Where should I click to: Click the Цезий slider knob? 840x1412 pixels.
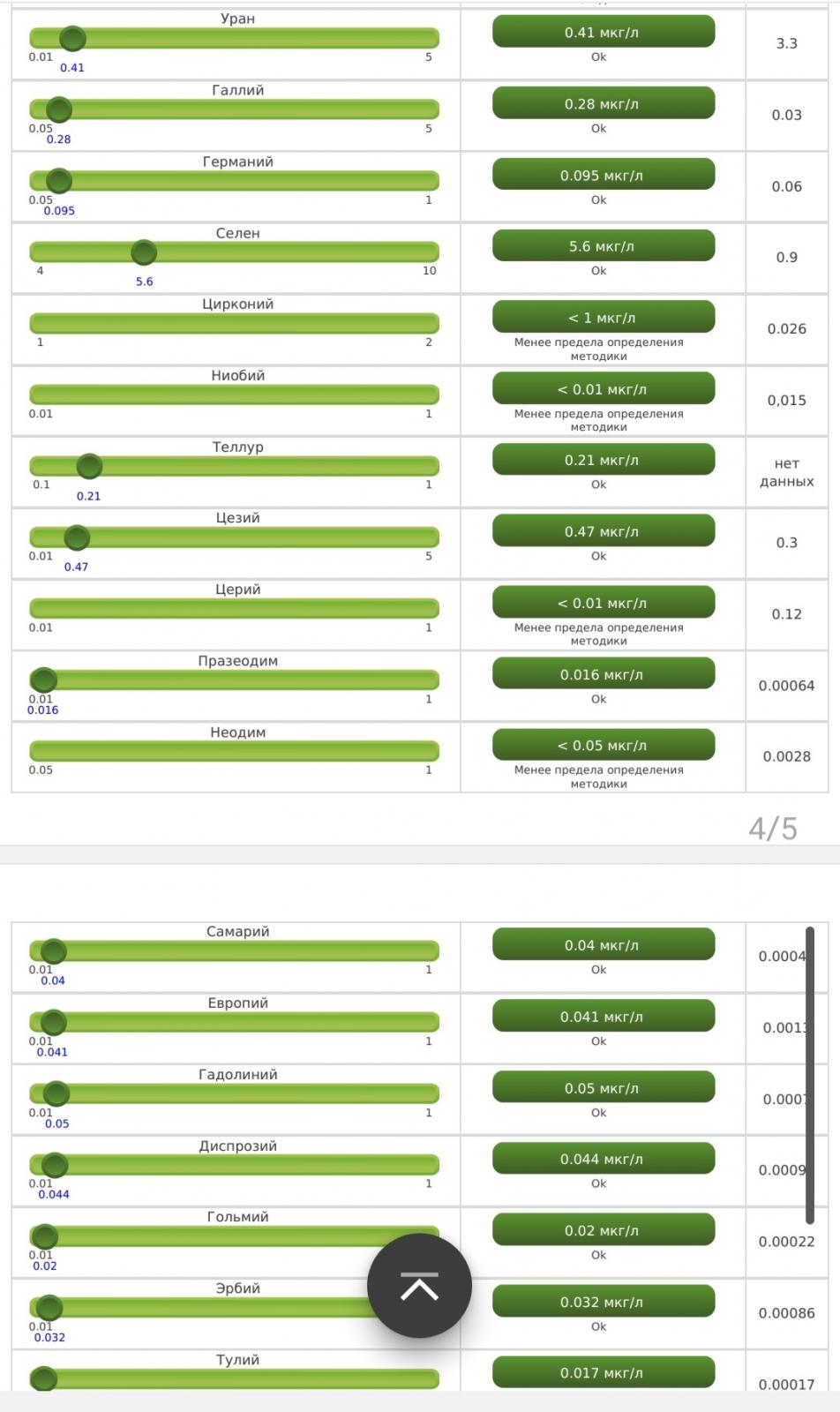click(x=77, y=537)
